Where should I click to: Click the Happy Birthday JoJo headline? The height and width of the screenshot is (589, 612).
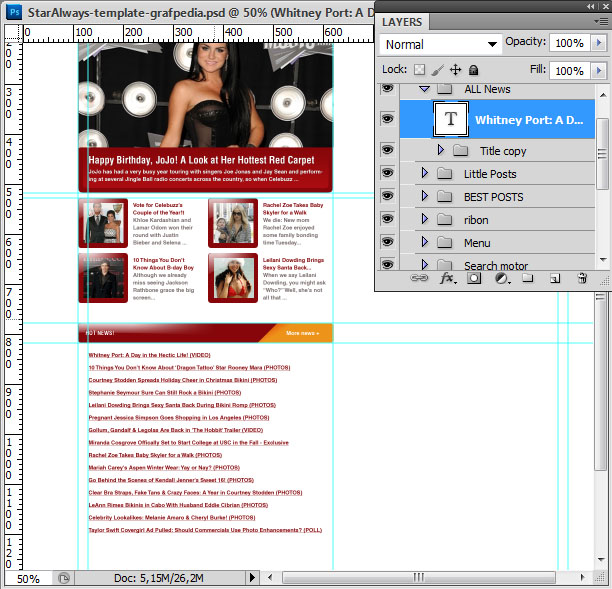[201, 160]
